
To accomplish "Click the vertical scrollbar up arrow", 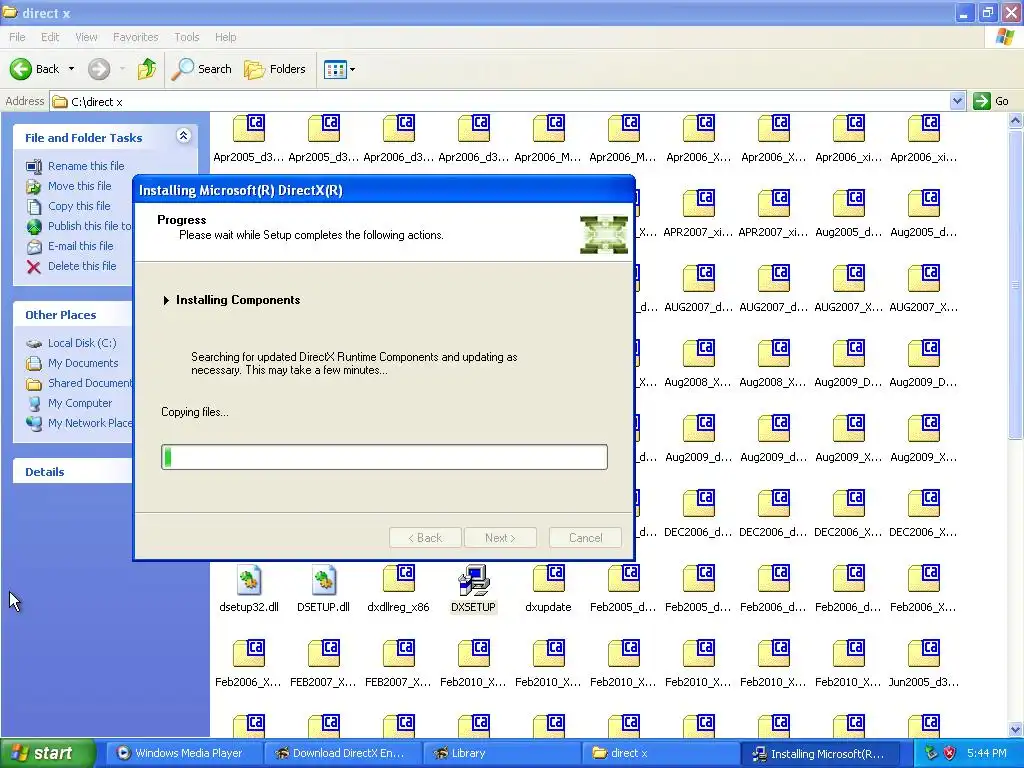I will [1016, 120].
